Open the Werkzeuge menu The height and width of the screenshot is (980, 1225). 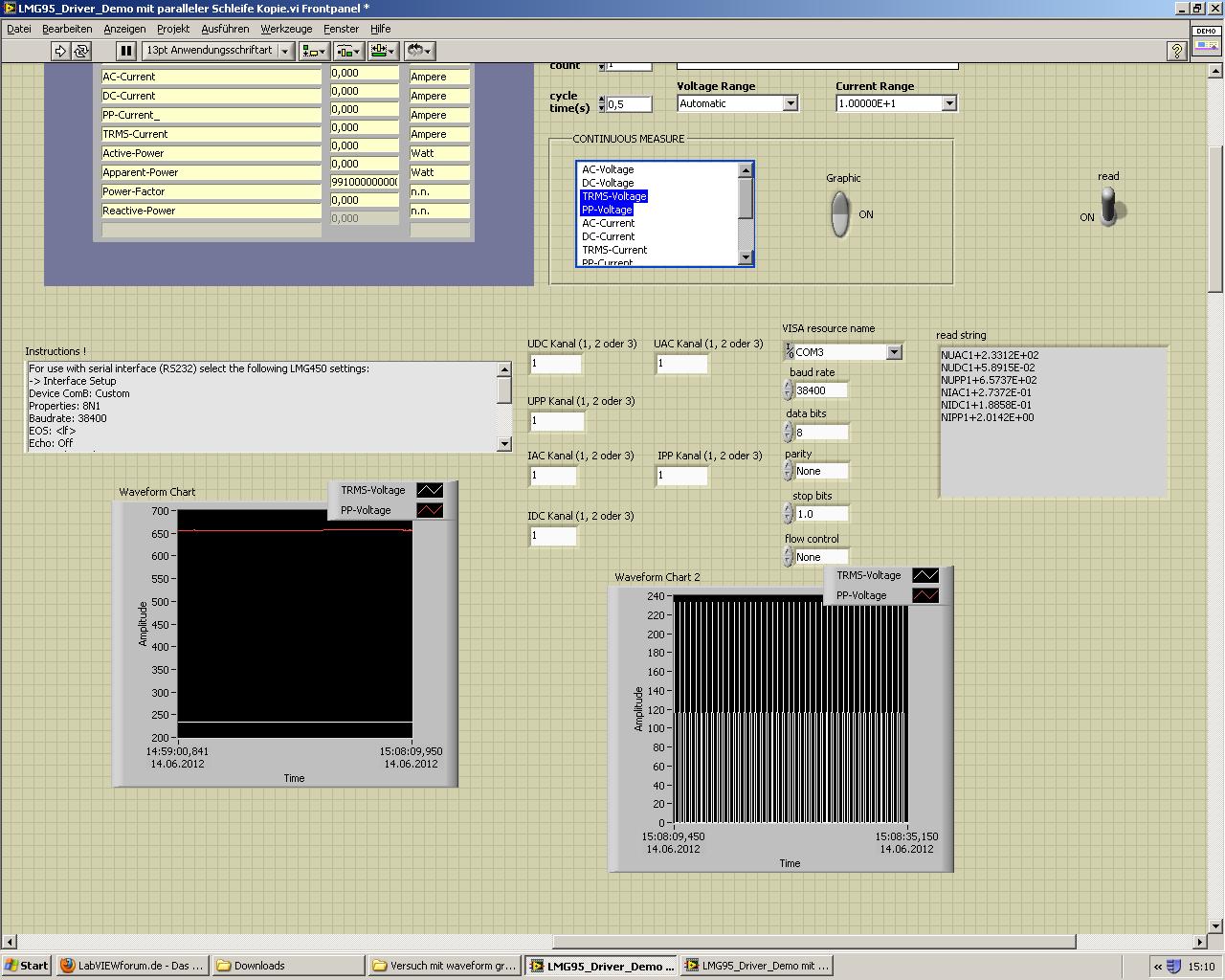click(x=286, y=29)
